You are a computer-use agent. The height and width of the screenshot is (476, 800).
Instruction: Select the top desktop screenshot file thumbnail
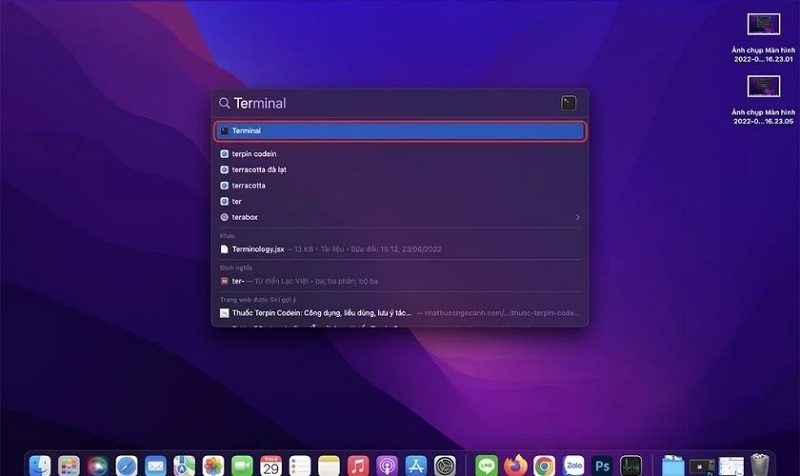point(763,23)
